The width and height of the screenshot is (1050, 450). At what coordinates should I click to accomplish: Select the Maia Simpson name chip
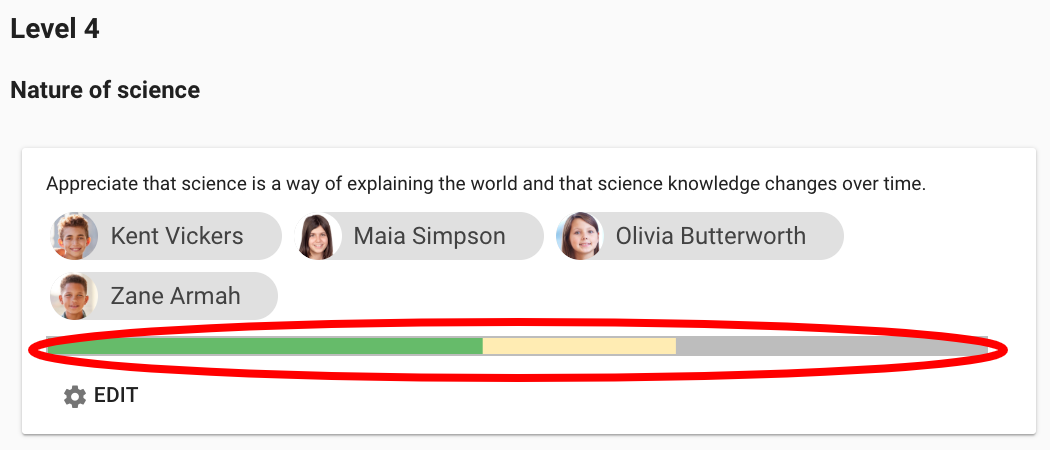coord(430,236)
